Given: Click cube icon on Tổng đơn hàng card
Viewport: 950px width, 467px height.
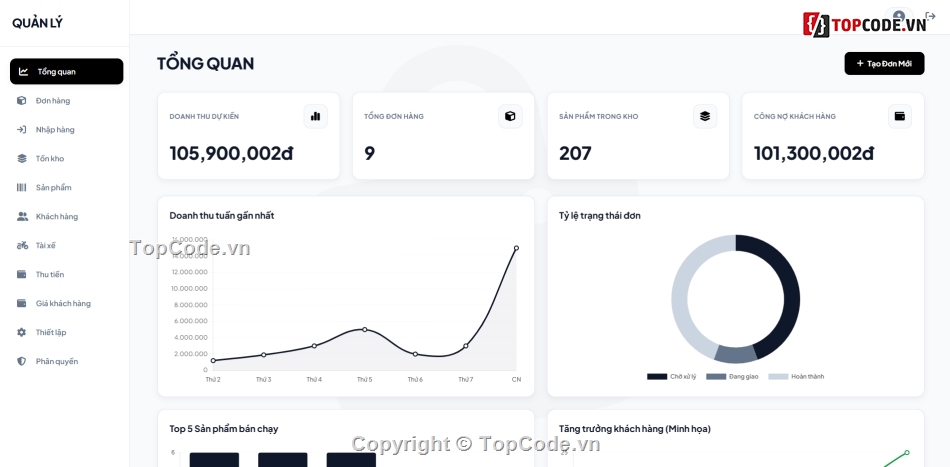Looking at the screenshot, I should (x=510, y=116).
